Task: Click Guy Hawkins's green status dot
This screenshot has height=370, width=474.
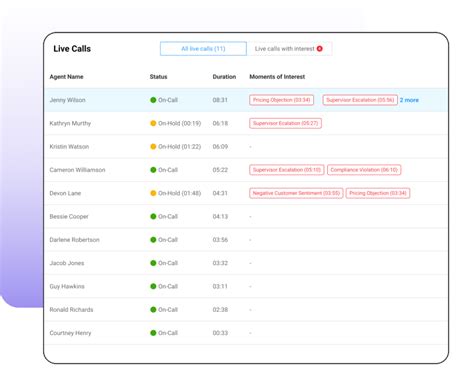Action: click(153, 286)
